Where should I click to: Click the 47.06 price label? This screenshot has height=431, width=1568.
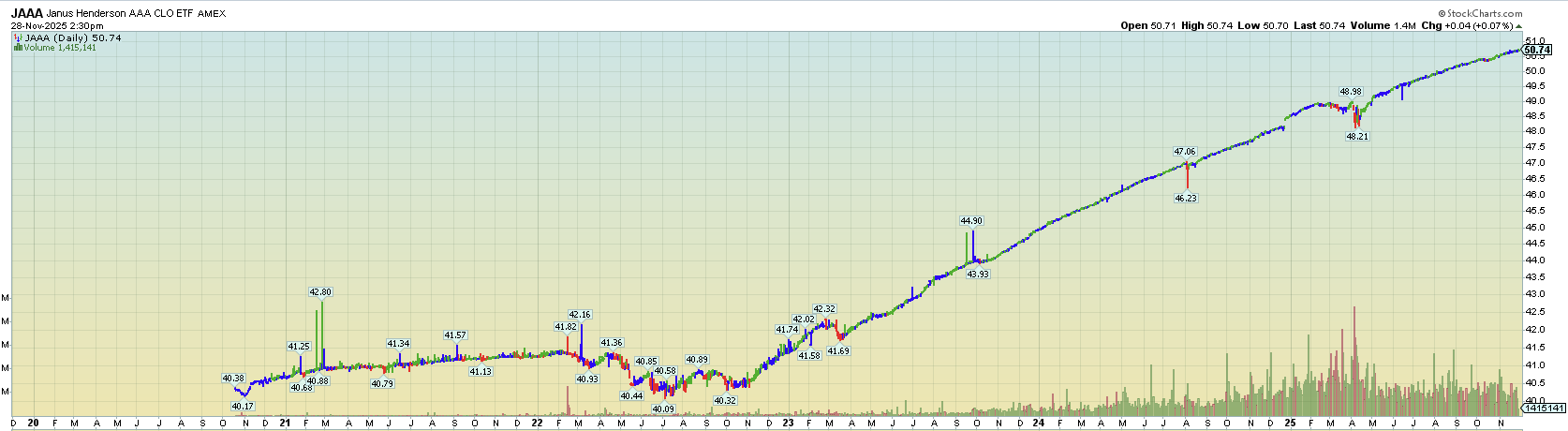(1185, 152)
